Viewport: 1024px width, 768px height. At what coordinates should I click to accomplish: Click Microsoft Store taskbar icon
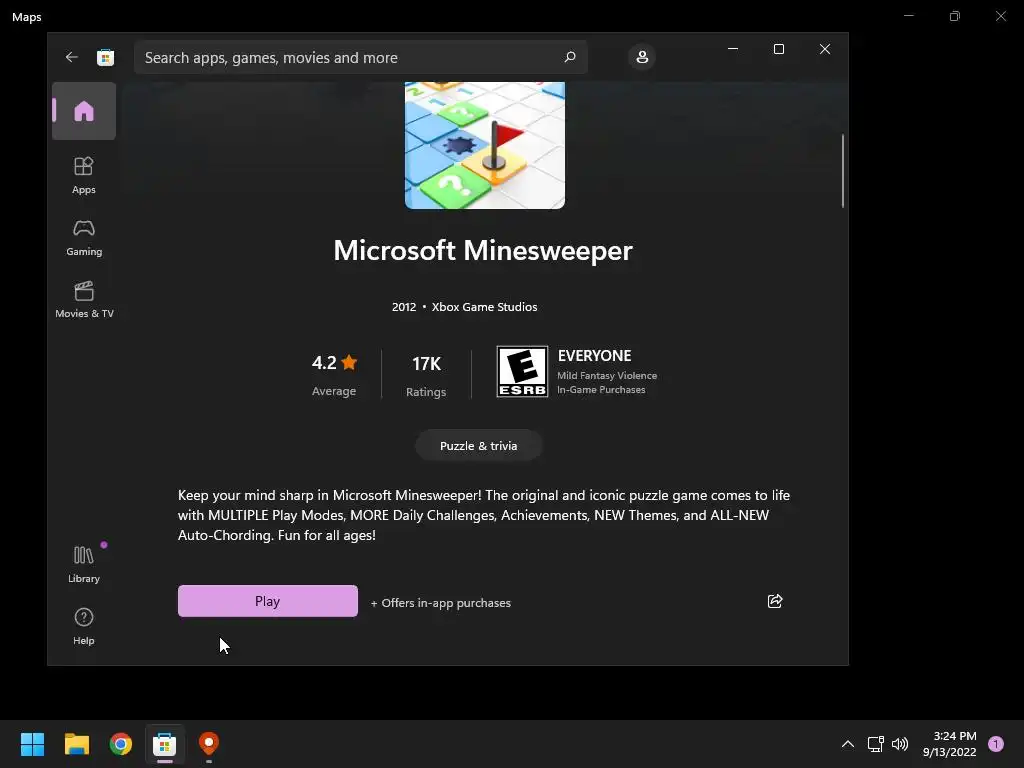[165, 744]
